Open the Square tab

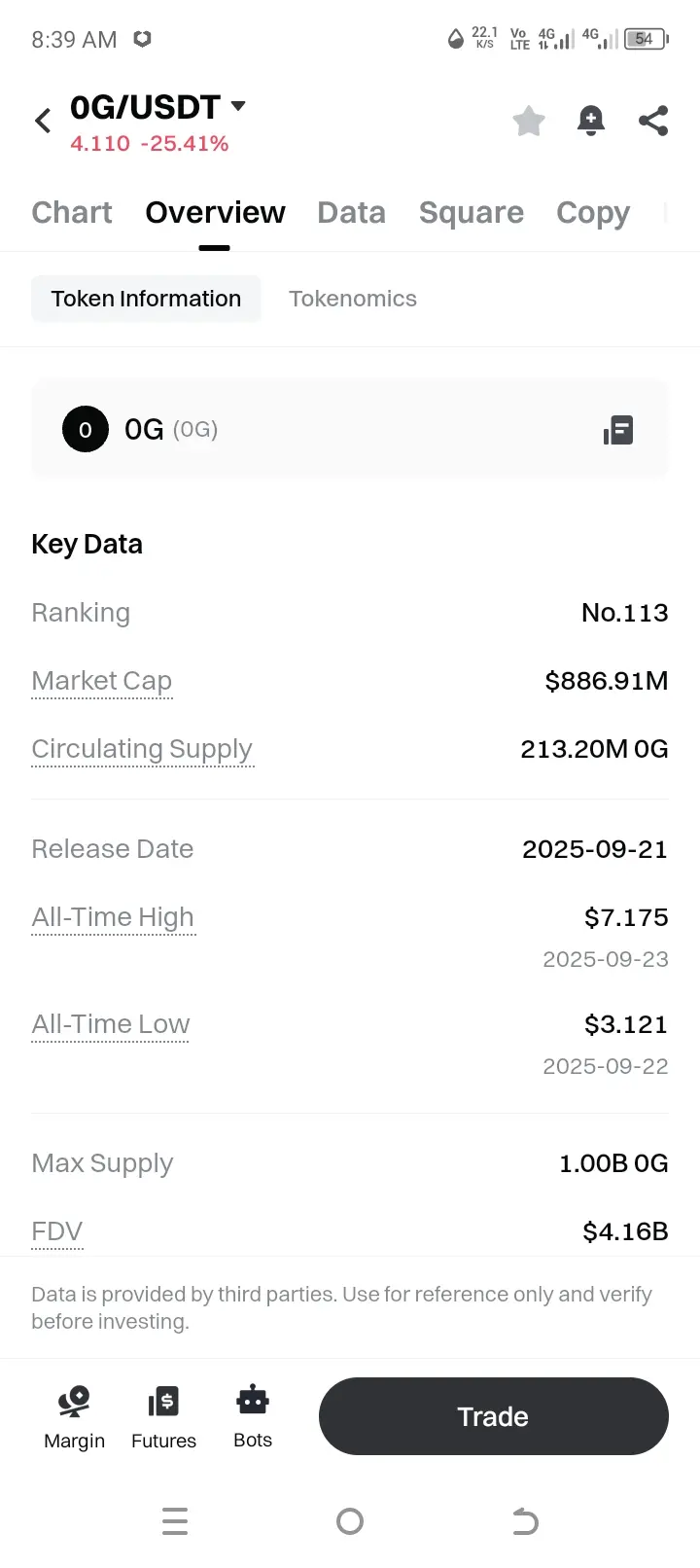coord(472,212)
